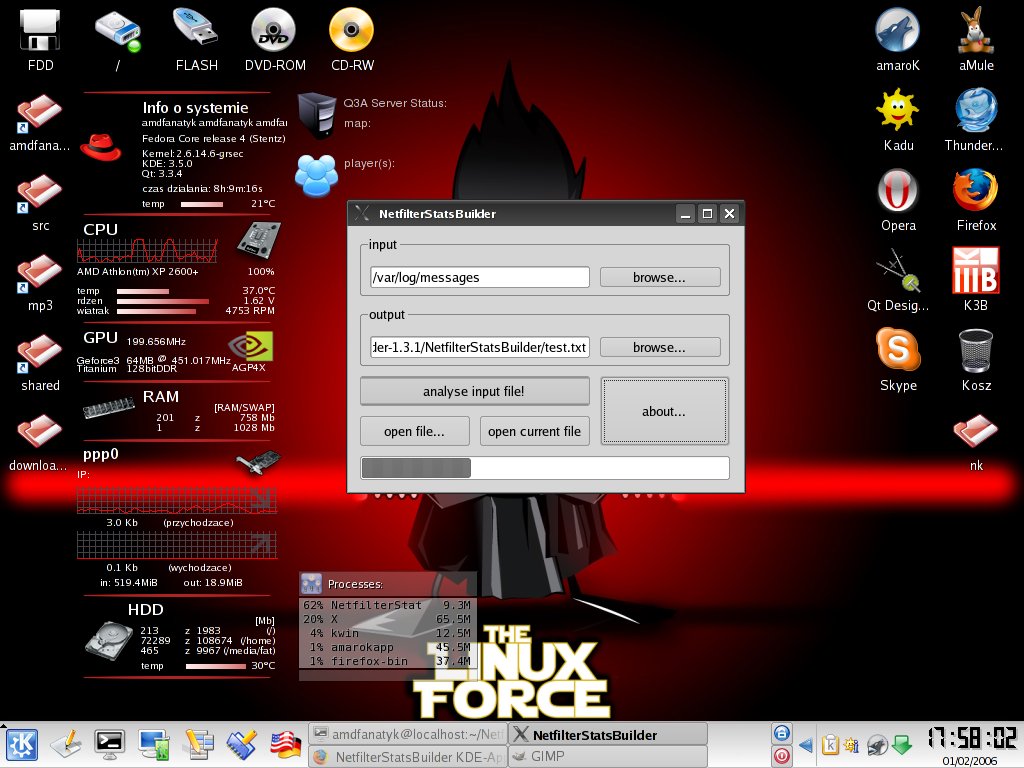Switch to GIMP taskbar entry
1024x768 pixels.
point(606,757)
